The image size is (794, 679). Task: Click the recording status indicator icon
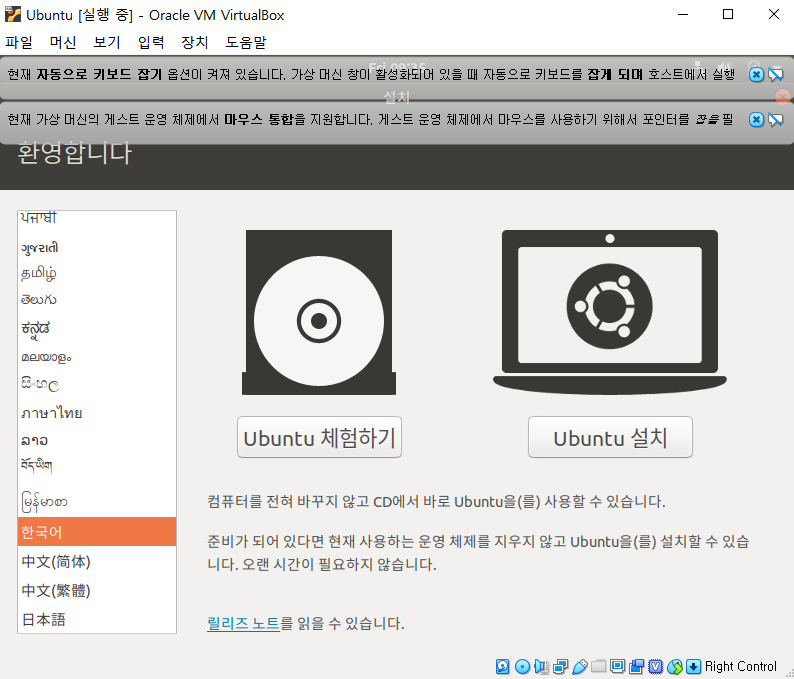point(637,666)
